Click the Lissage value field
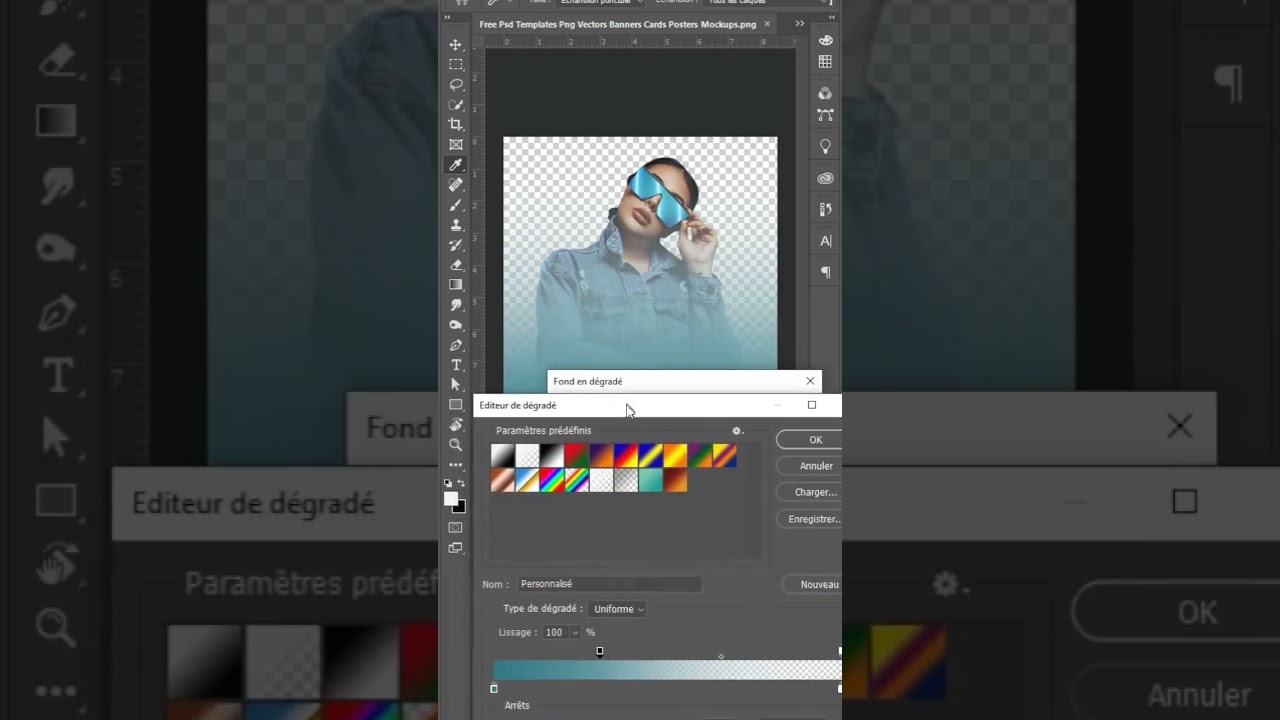 [555, 633]
